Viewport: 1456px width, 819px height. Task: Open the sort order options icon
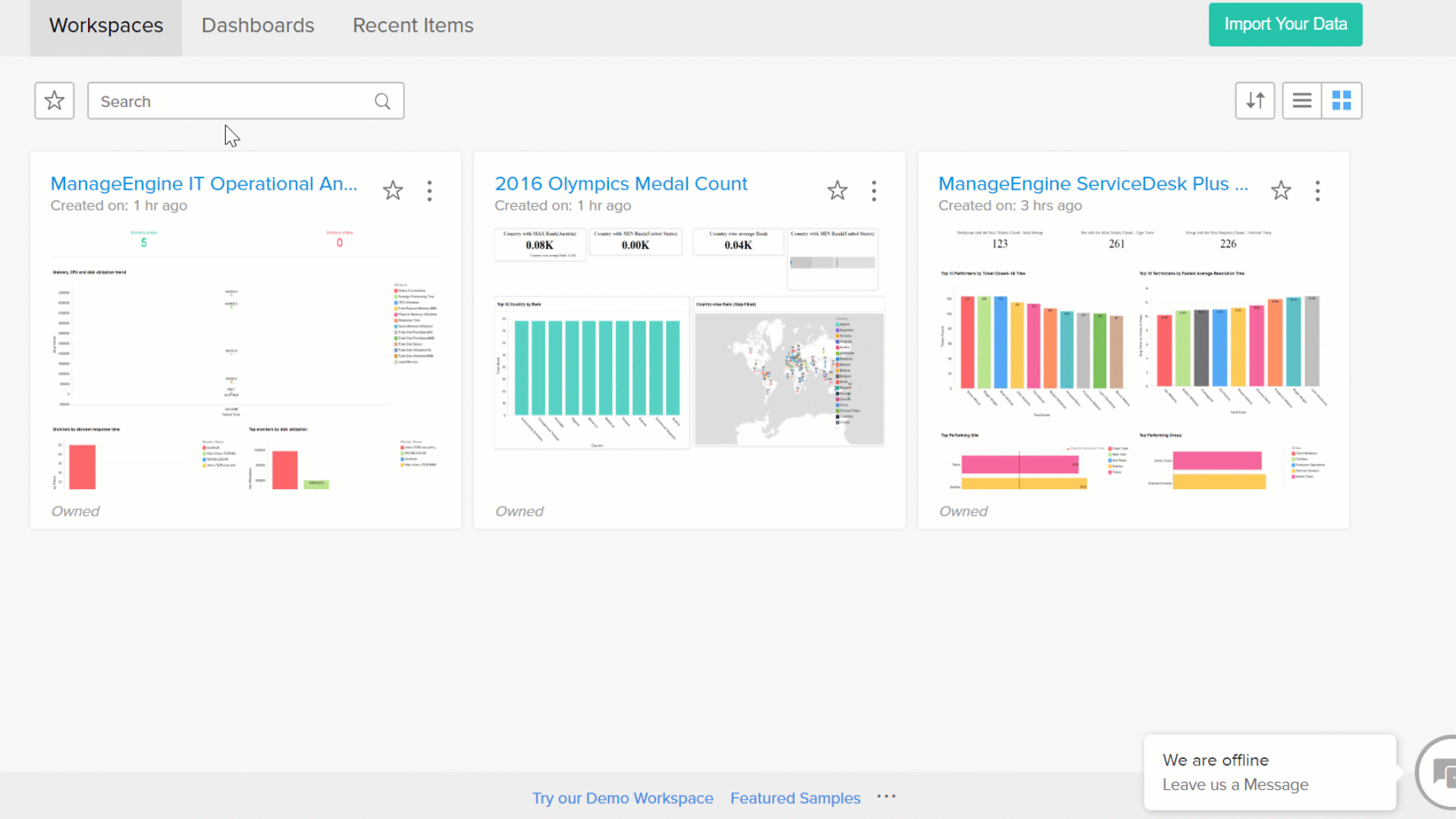(1255, 101)
